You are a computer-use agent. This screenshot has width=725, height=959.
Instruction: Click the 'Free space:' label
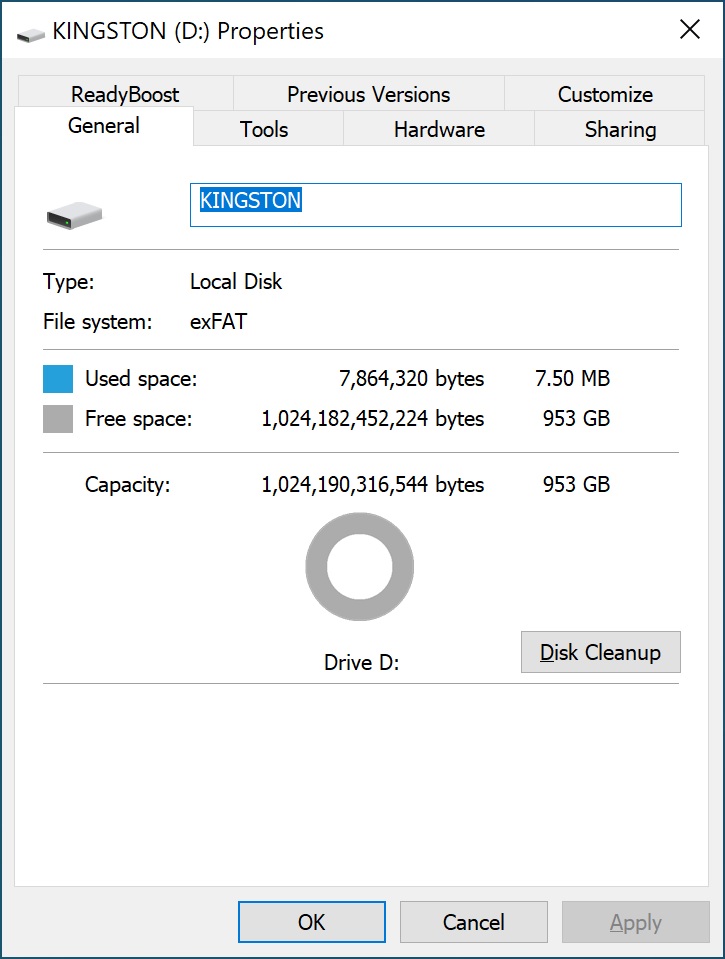pos(139,418)
